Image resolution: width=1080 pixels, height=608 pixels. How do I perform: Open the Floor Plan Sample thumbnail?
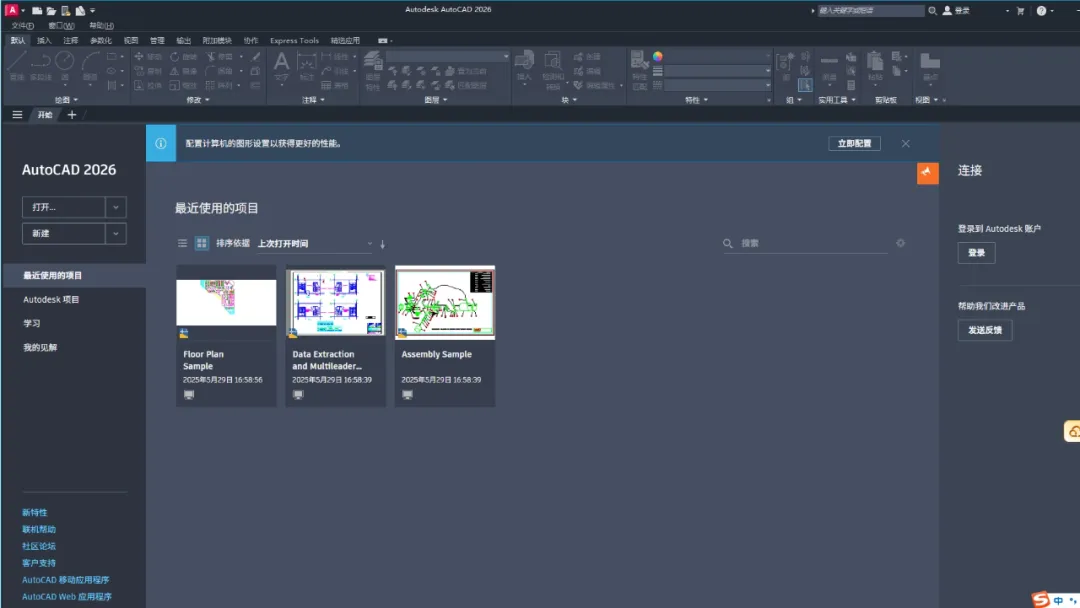(x=226, y=302)
